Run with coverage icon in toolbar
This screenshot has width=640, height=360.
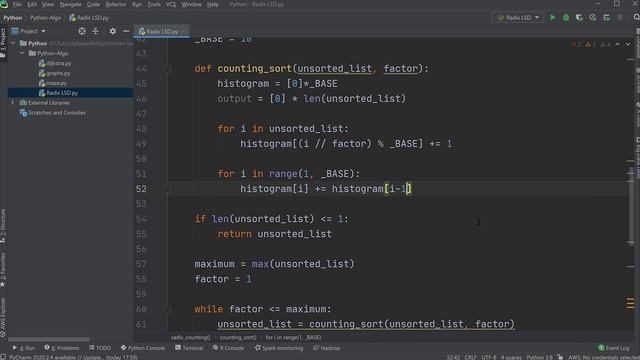[579, 18]
